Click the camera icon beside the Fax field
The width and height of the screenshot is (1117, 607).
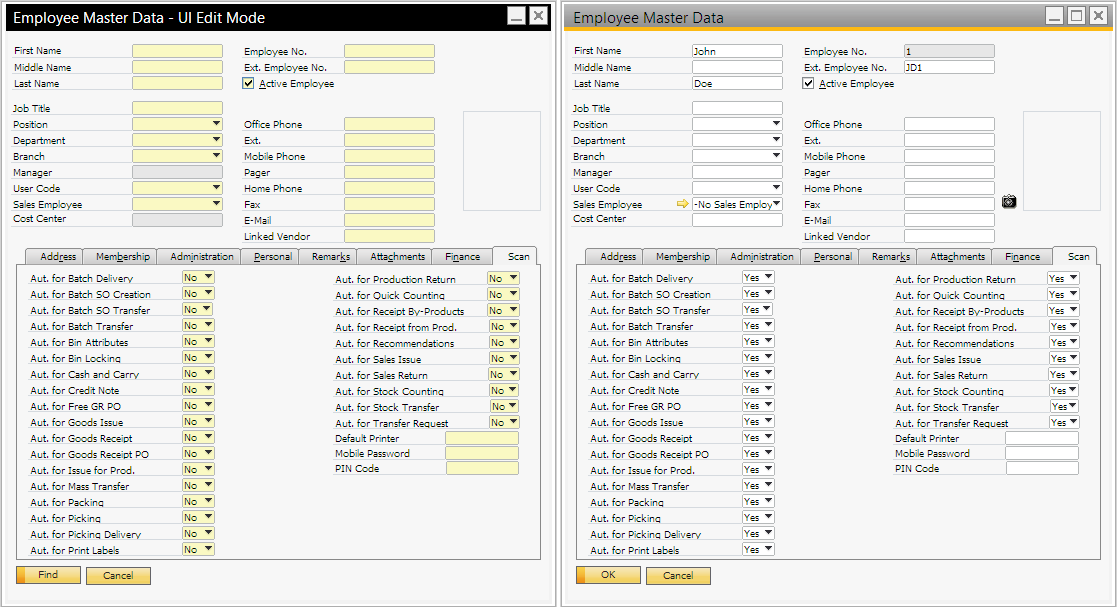tap(1009, 202)
